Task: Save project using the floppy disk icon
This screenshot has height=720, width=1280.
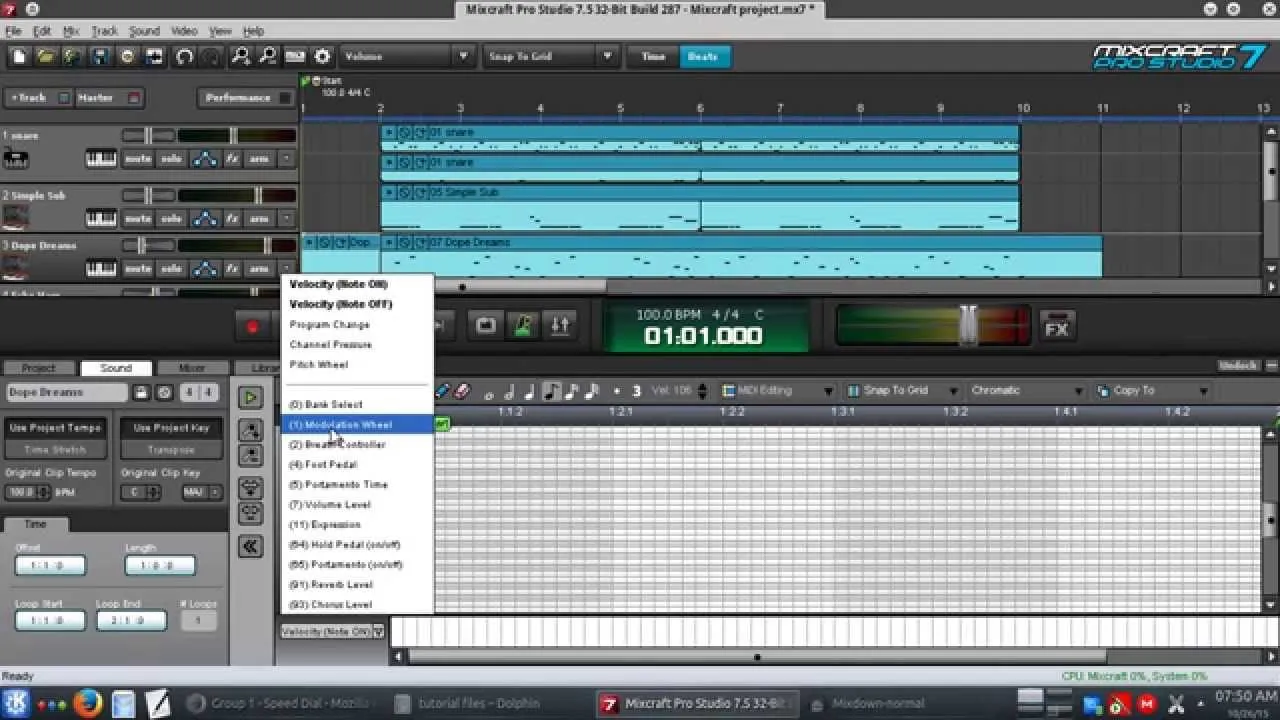Action: tap(100, 57)
